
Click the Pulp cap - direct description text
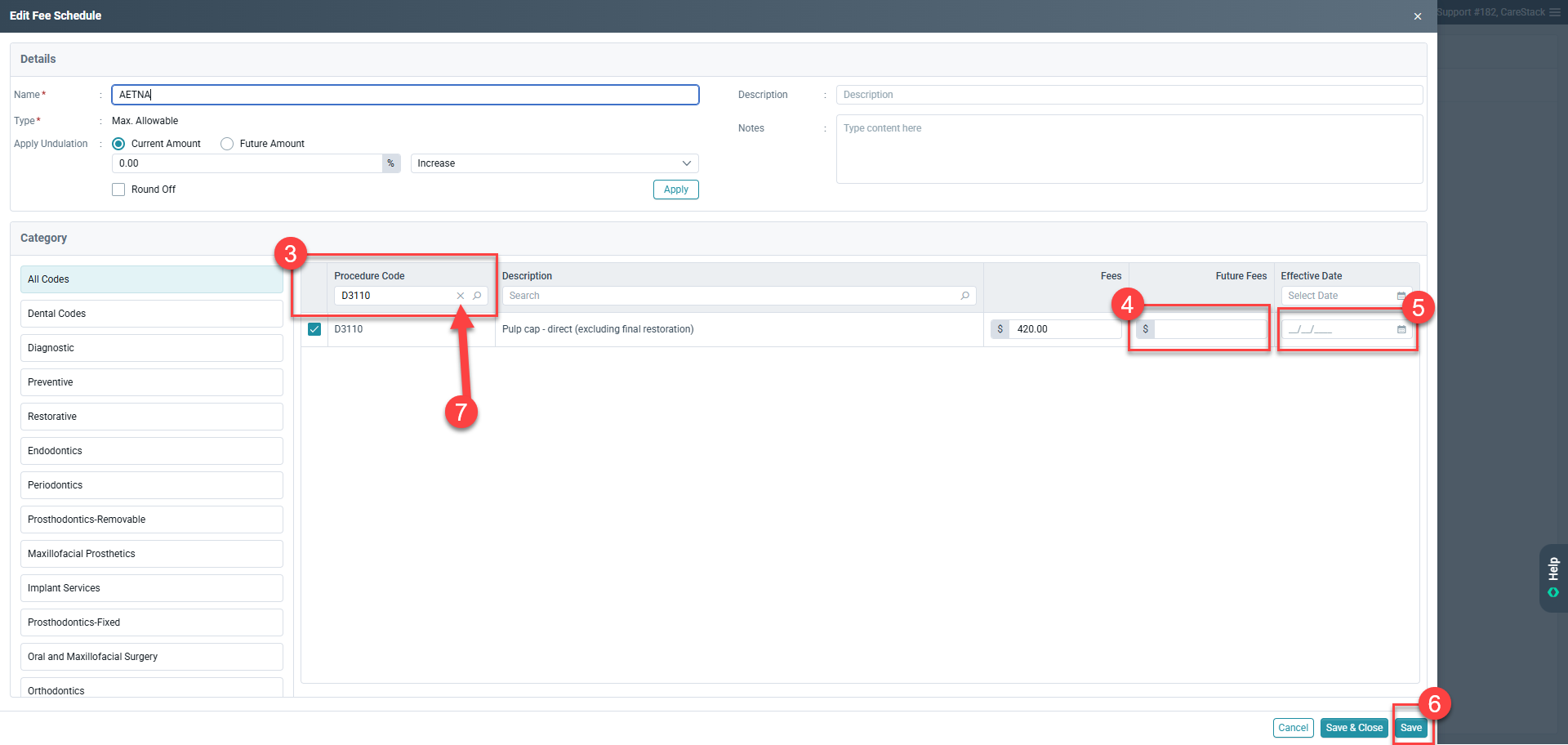(598, 329)
